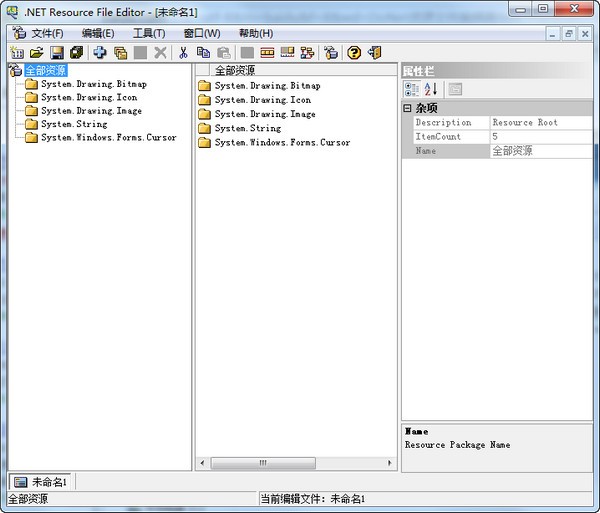Restore the inner document window
Viewport: 600px width, 513px height.
coord(569,34)
